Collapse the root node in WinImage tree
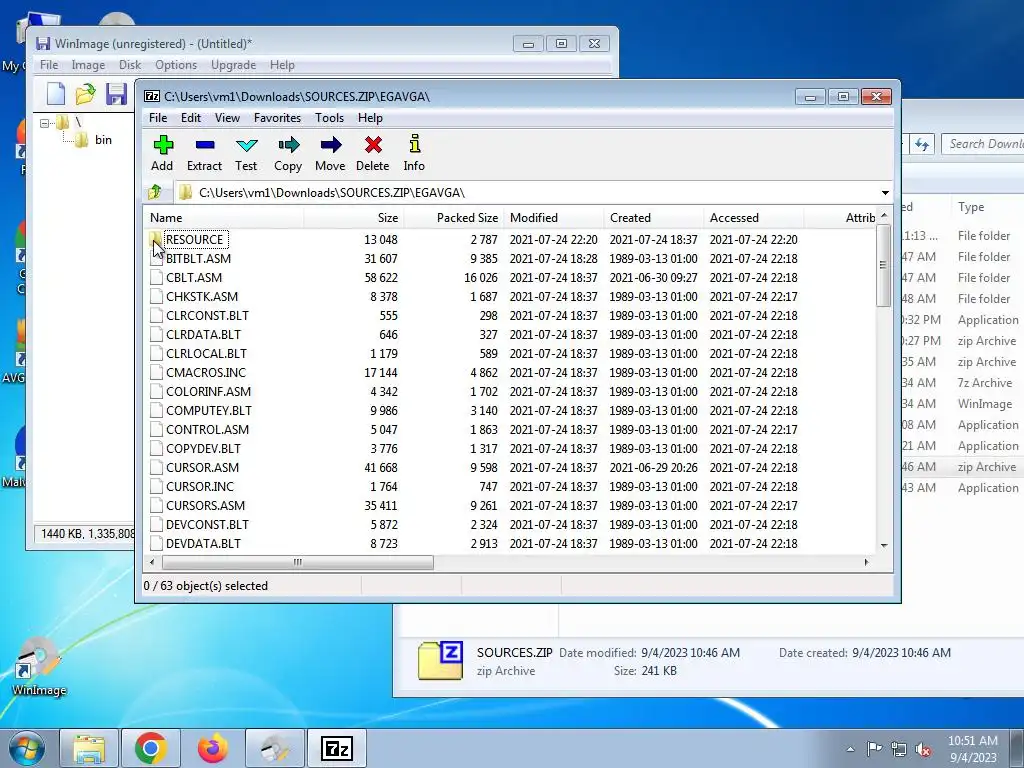Screen dimensions: 1024x768 tap(44, 123)
